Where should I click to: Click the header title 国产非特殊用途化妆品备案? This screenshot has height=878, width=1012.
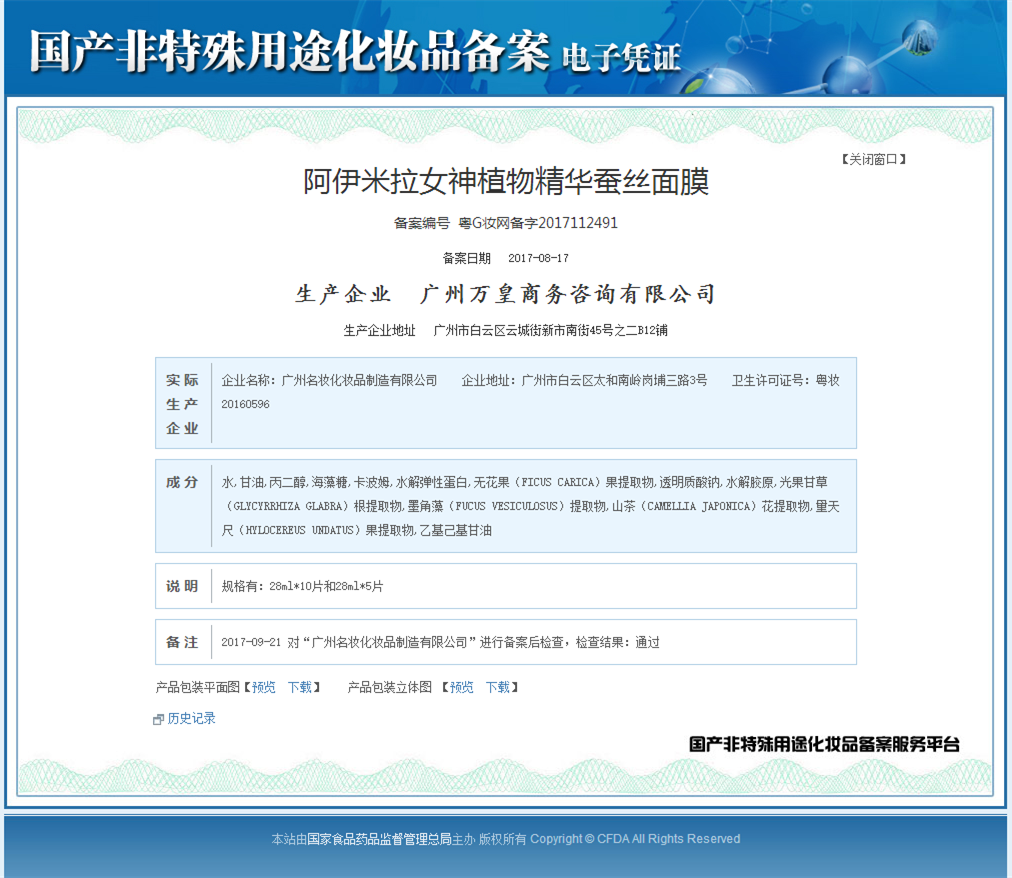[290, 52]
